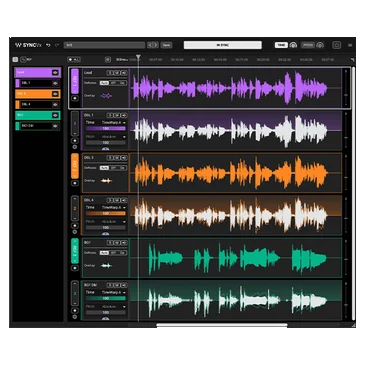Select DBL 1 track in sidebar list
The width and height of the screenshot is (365, 365).
pos(38,83)
